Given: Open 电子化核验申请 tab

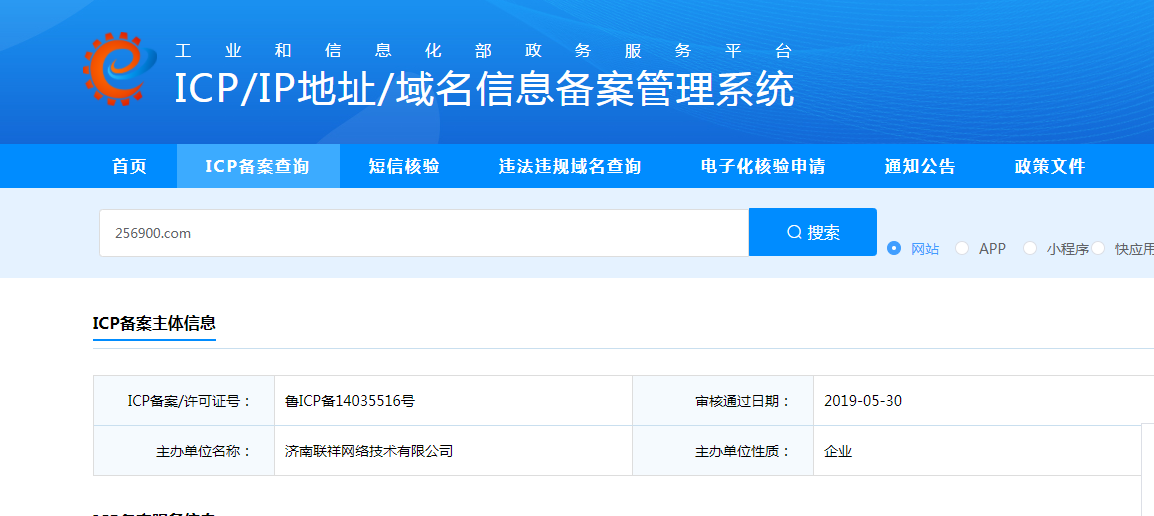Looking at the screenshot, I should coord(762,166).
